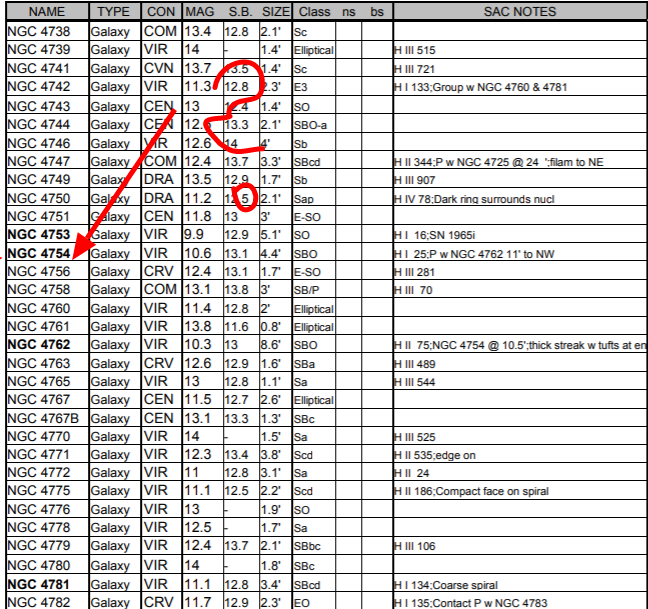Click the SBcd class of NGC 4747
This screenshot has width=648, height=609.
pyautogui.click(x=307, y=162)
